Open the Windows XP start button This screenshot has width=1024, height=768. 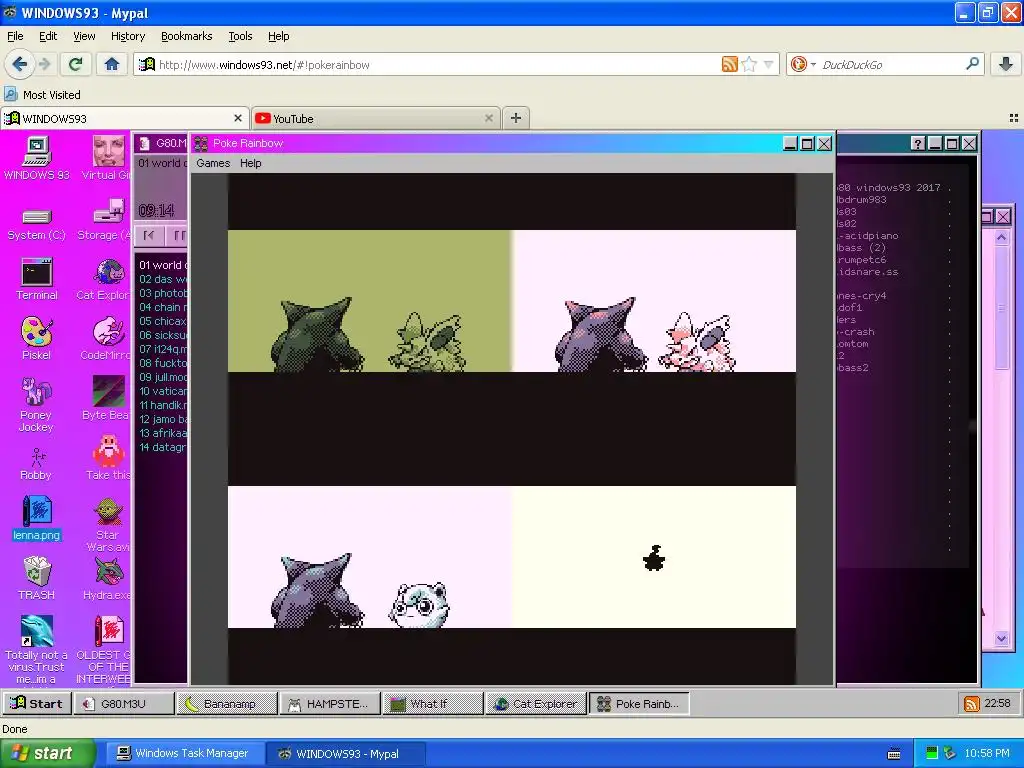[x=48, y=753]
